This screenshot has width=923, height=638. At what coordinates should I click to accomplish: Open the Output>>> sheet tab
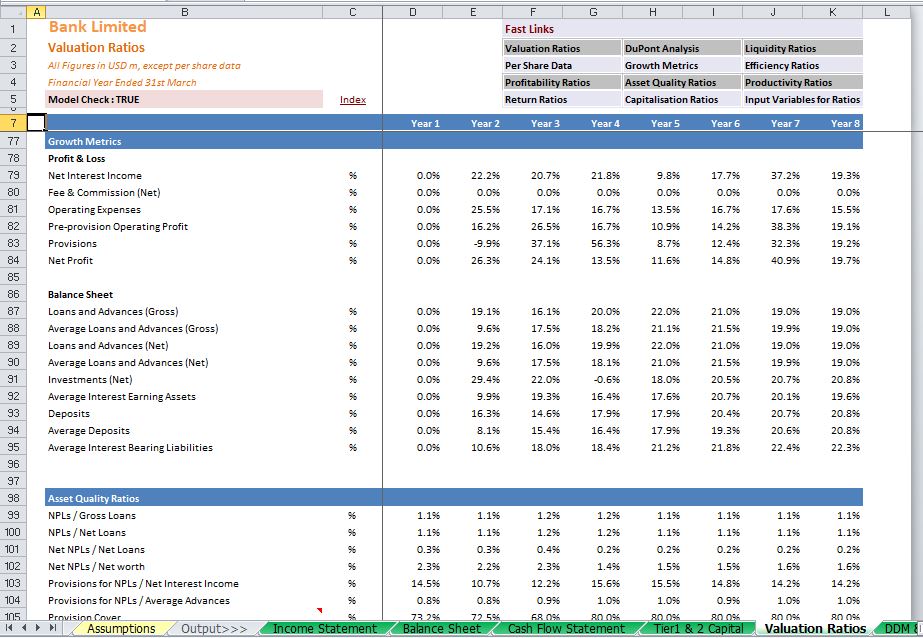pyautogui.click(x=214, y=629)
